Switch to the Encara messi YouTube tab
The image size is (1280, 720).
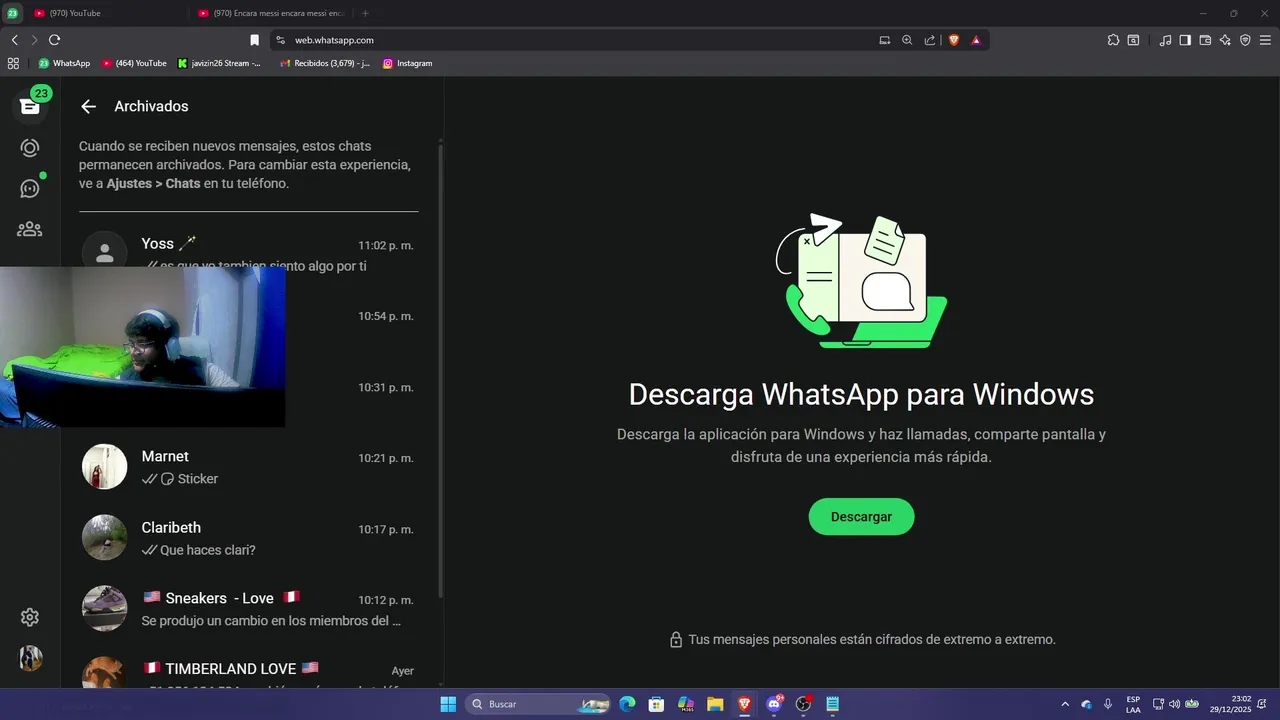click(270, 13)
